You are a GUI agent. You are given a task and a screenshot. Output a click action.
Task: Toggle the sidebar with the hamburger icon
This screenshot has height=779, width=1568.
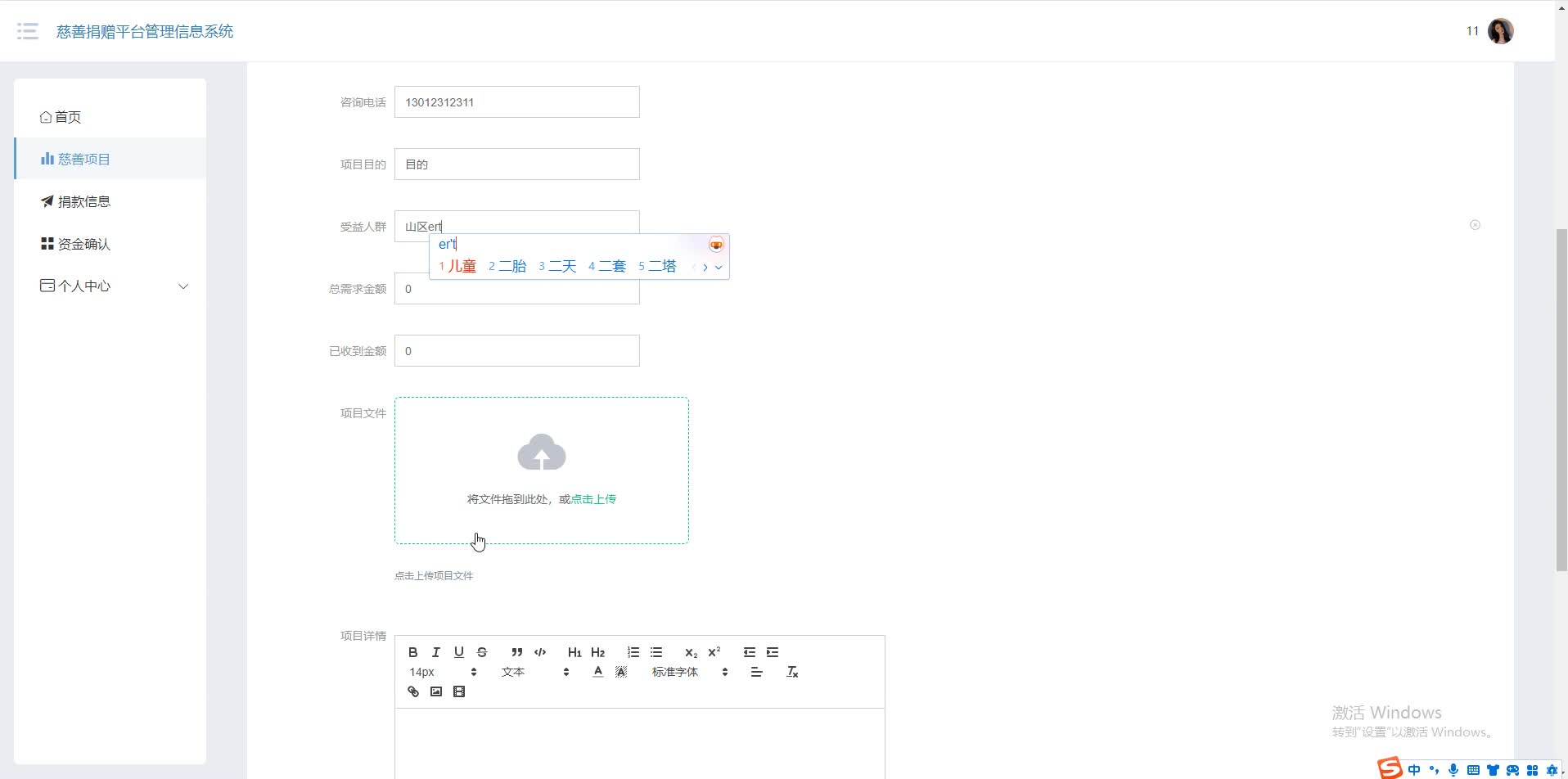coord(28,31)
